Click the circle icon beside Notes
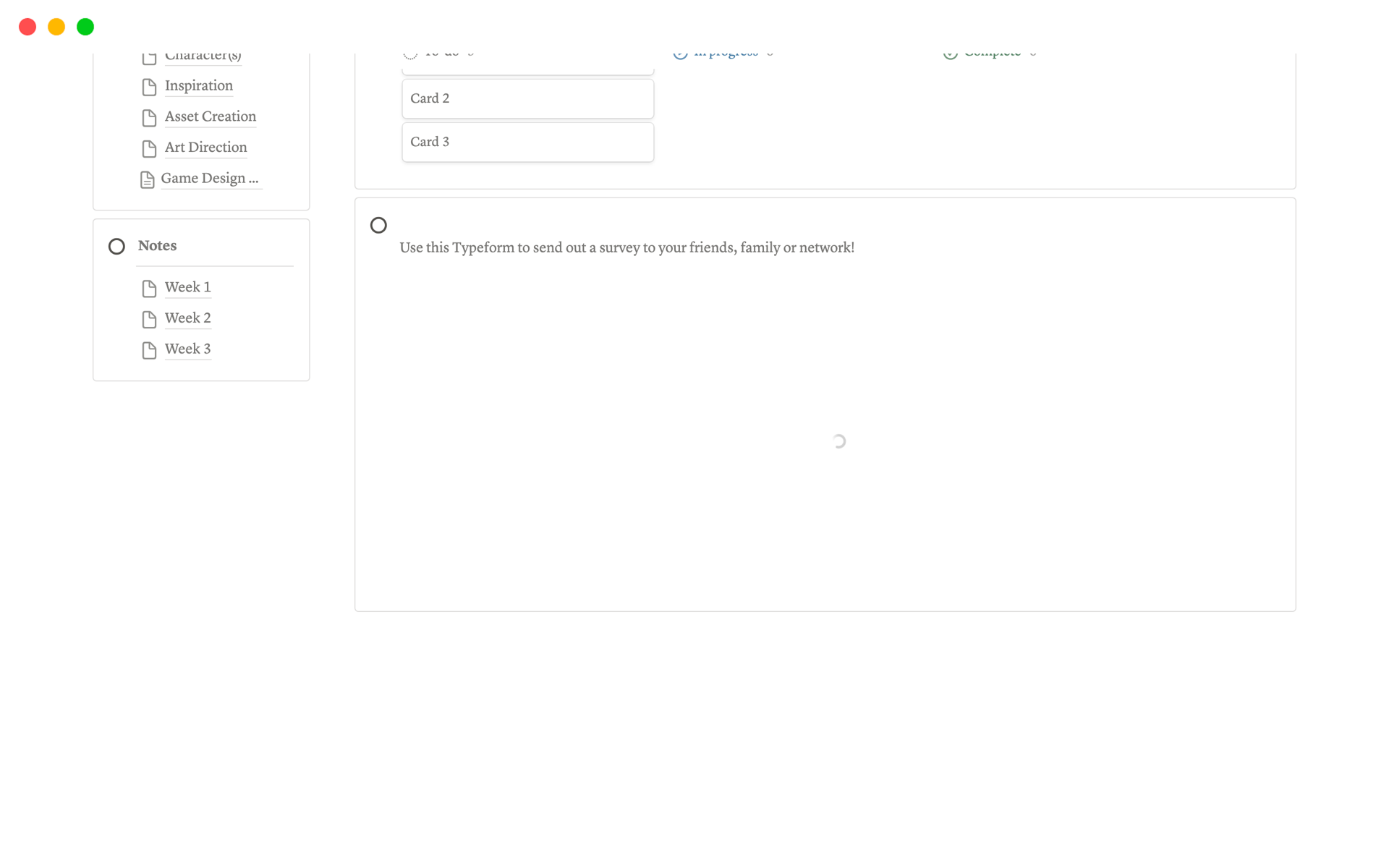The width and height of the screenshot is (1389, 868). (116, 247)
